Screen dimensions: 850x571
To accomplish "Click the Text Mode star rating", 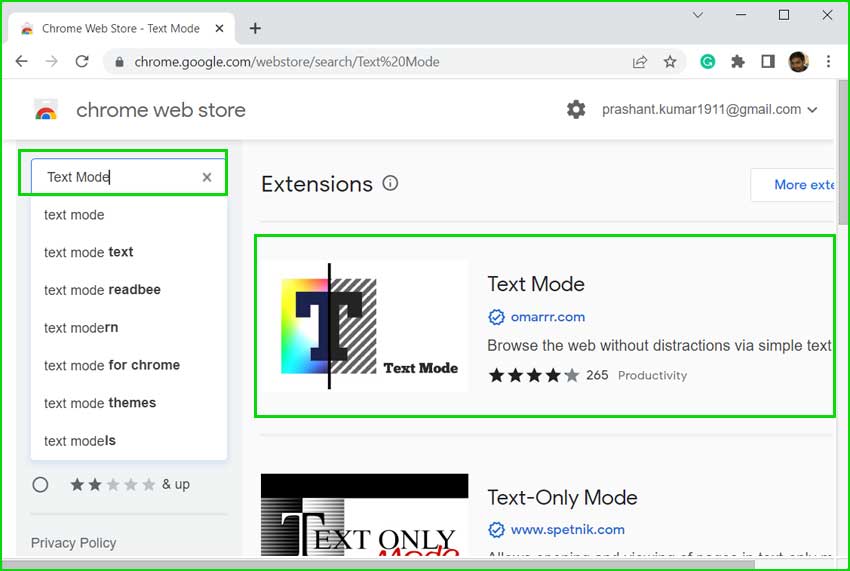I will coord(533,375).
